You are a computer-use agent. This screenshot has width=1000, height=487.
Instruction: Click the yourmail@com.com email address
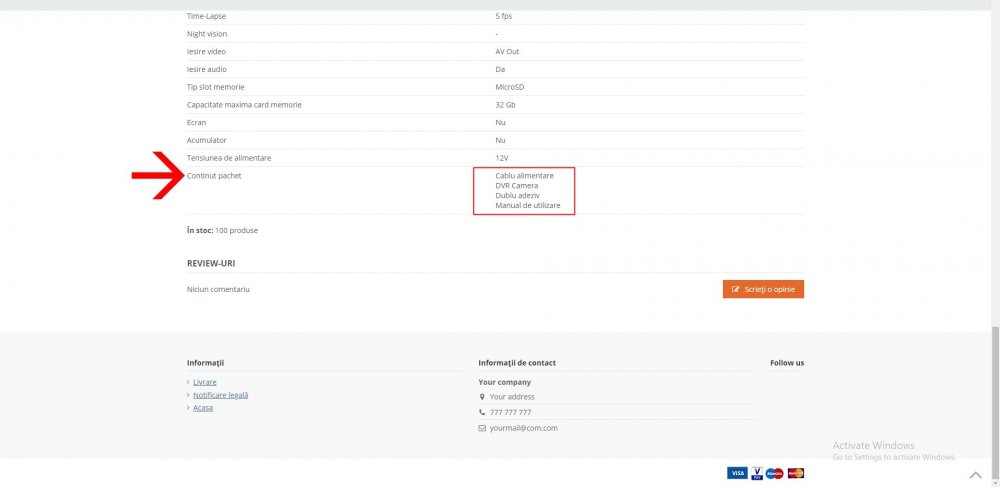tap(523, 428)
